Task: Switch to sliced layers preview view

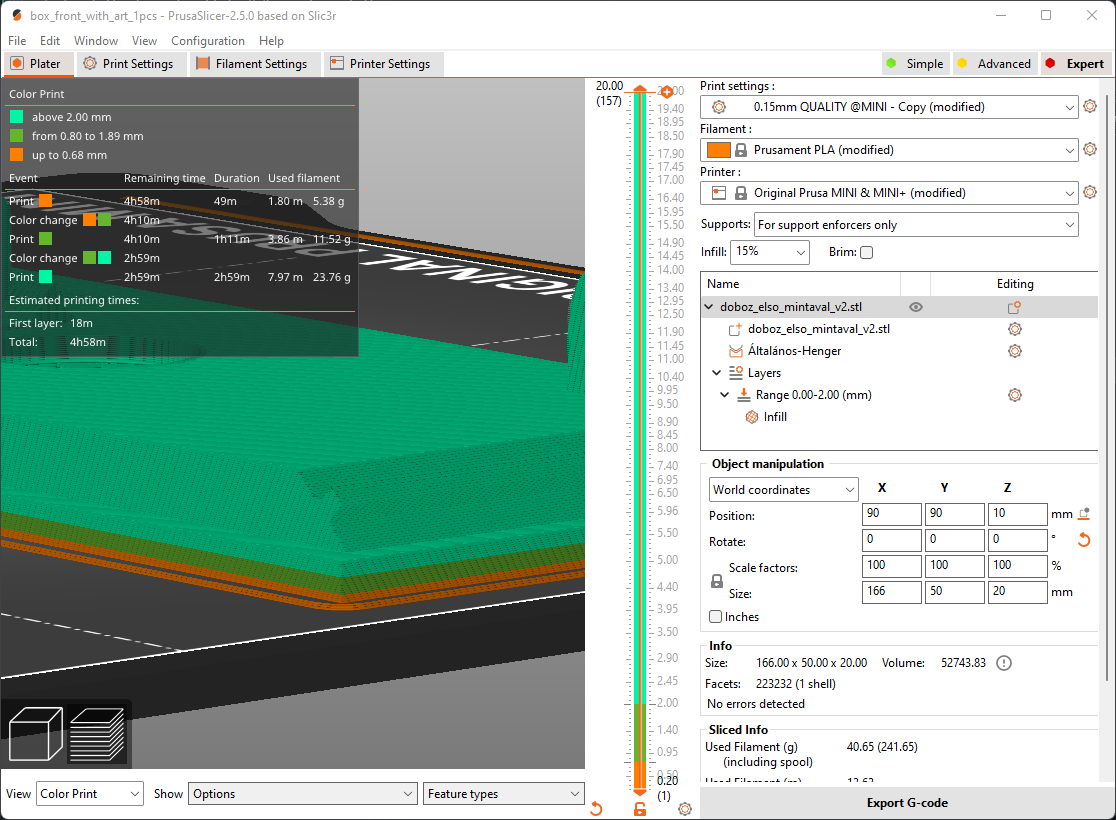Action: tap(97, 733)
